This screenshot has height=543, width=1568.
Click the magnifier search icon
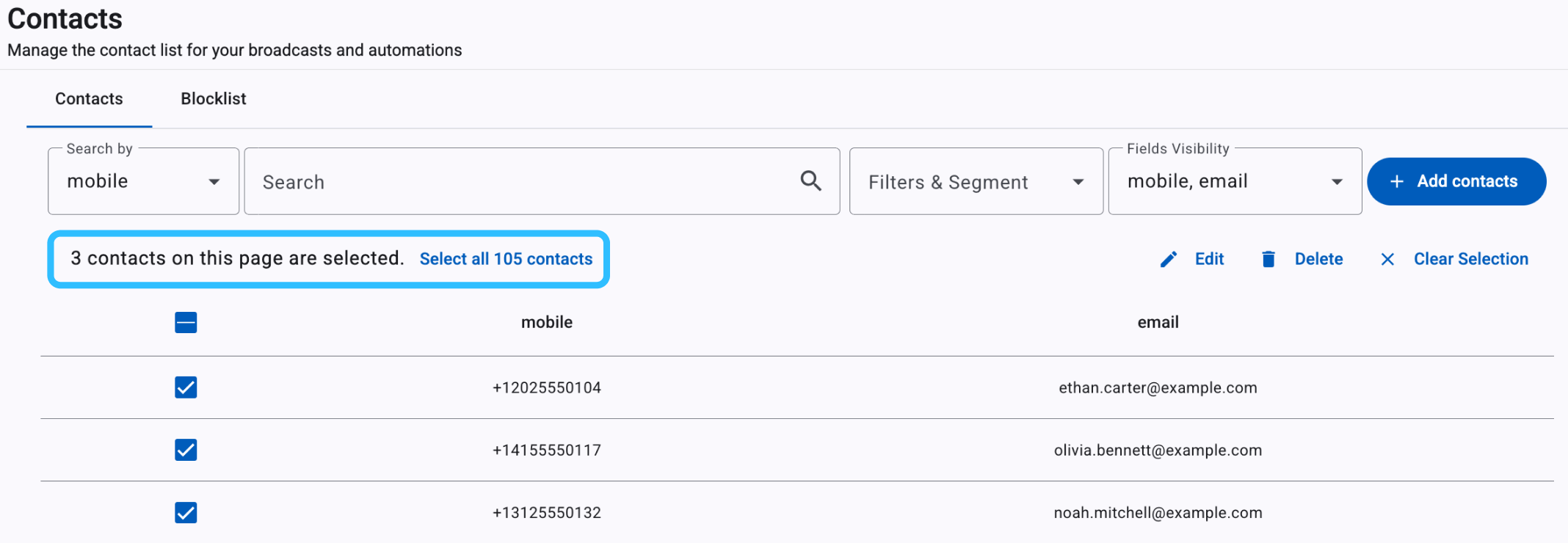[x=810, y=181]
